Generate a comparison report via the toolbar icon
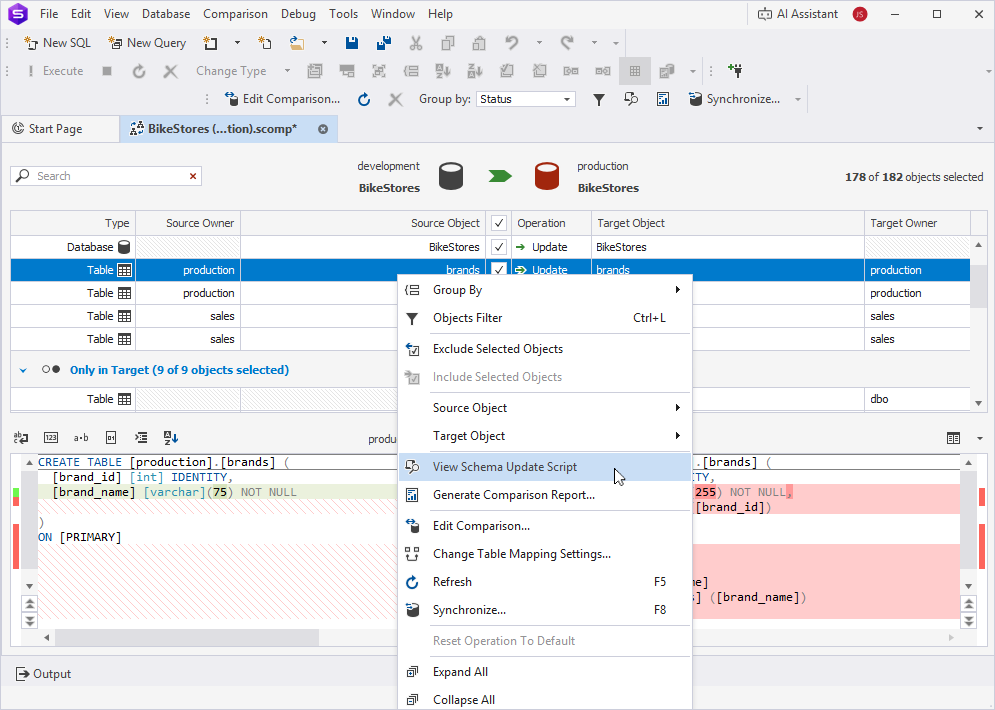The width and height of the screenshot is (995, 710). coord(662,99)
